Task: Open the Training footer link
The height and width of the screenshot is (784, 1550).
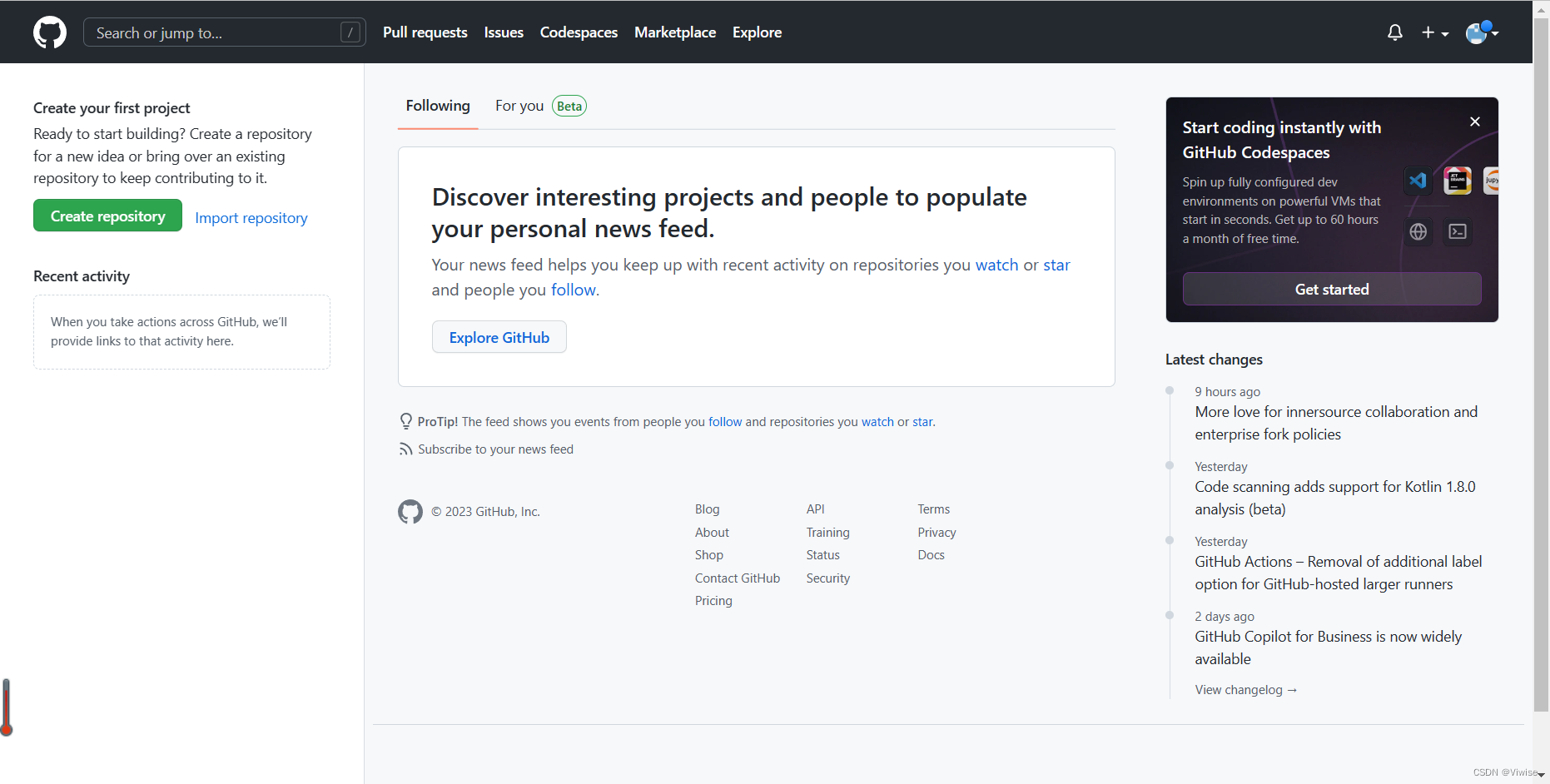Action: point(828,533)
